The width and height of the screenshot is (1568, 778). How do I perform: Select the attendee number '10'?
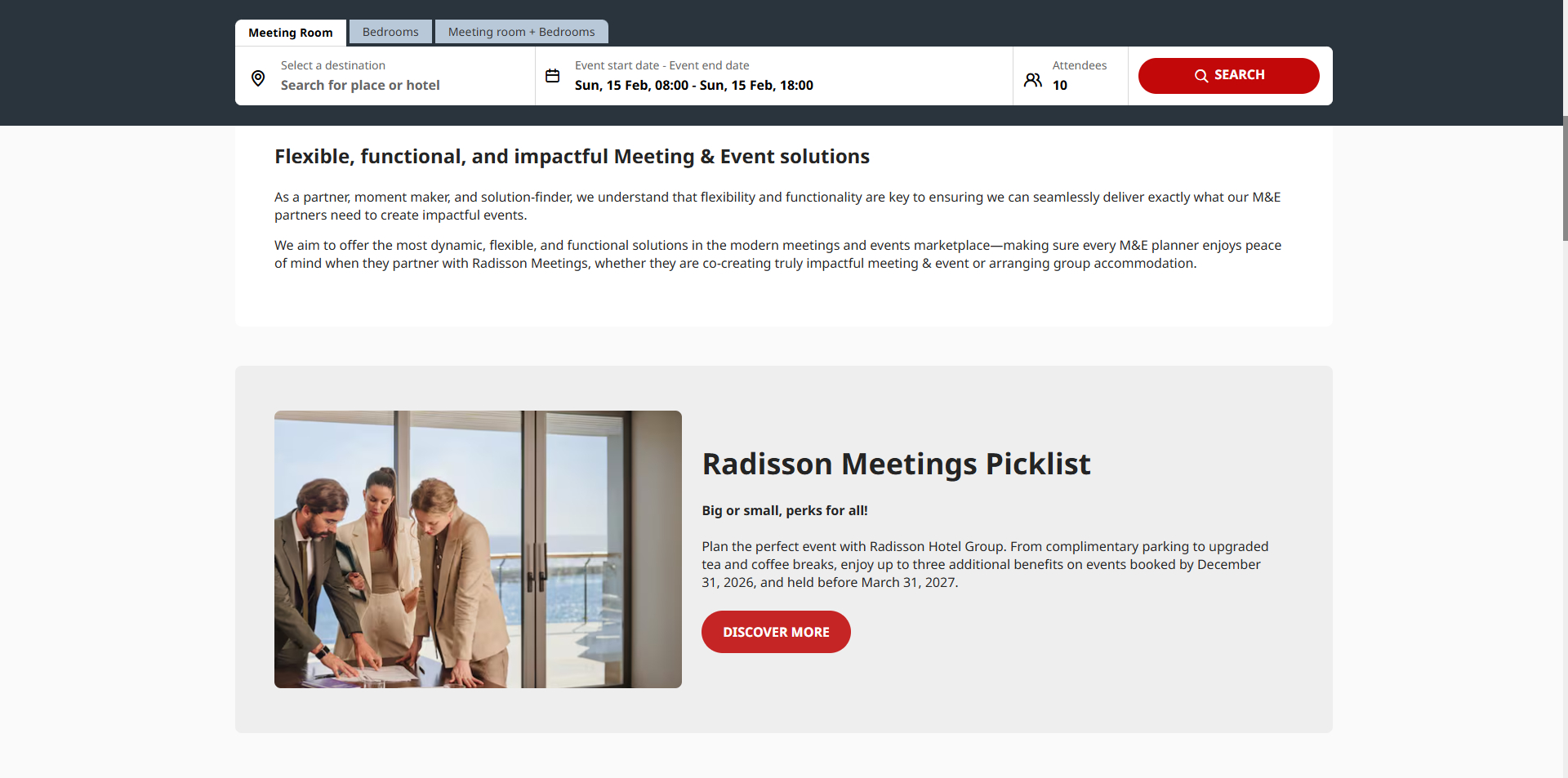(1059, 85)
